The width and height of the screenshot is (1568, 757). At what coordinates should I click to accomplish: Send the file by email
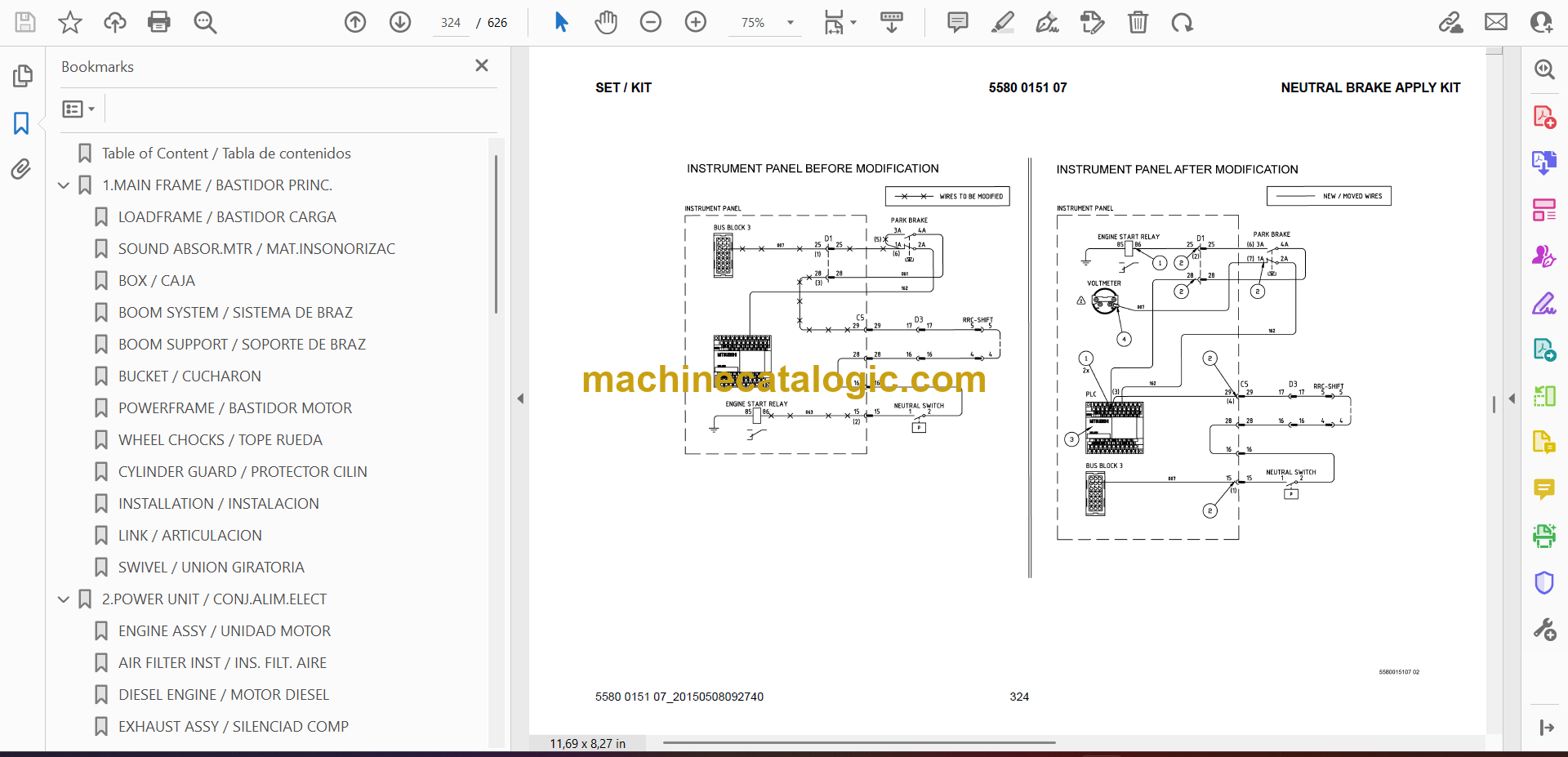[1496, 22]
